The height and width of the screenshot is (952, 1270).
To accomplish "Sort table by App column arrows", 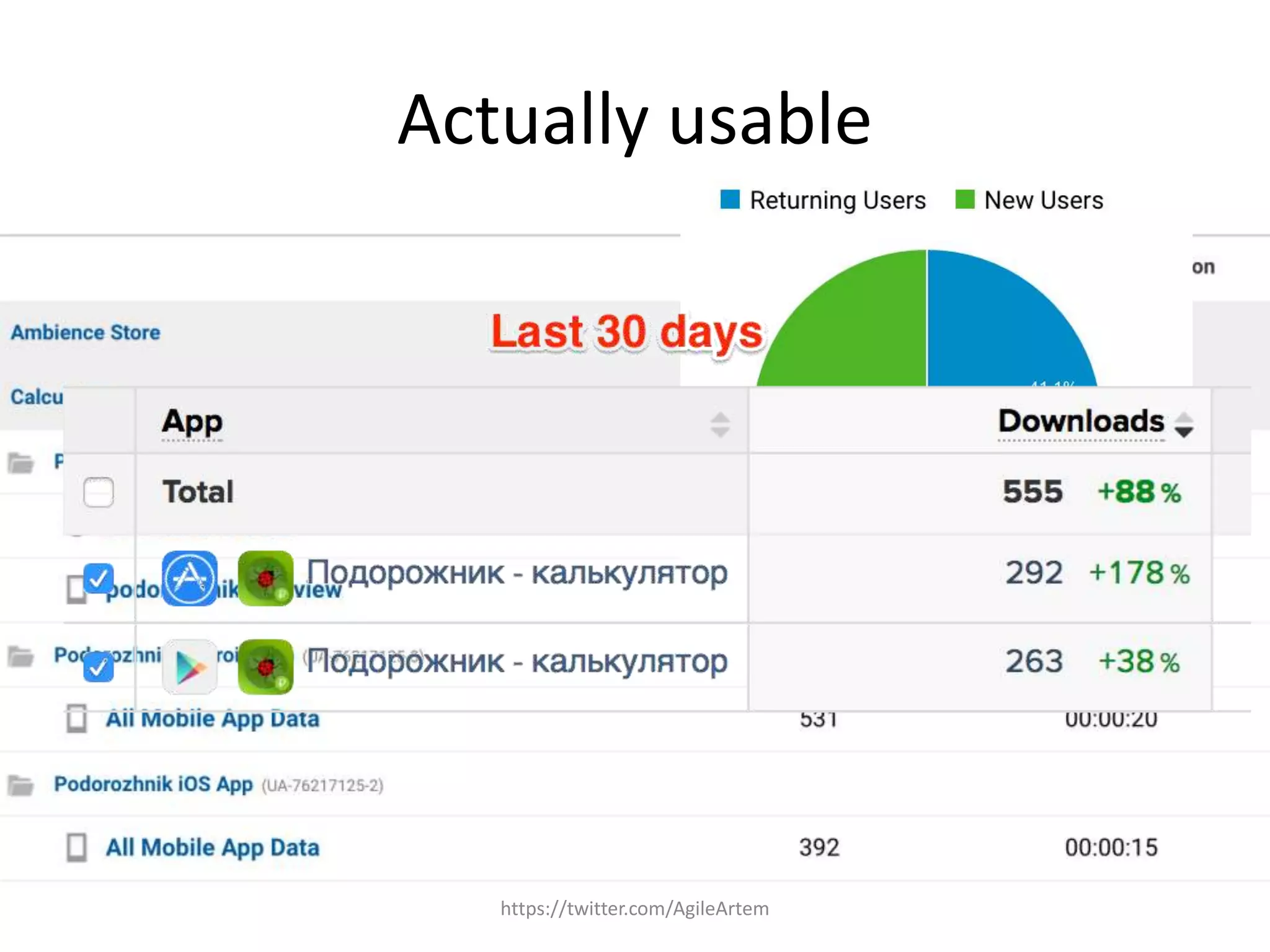I will coord(719,424).
